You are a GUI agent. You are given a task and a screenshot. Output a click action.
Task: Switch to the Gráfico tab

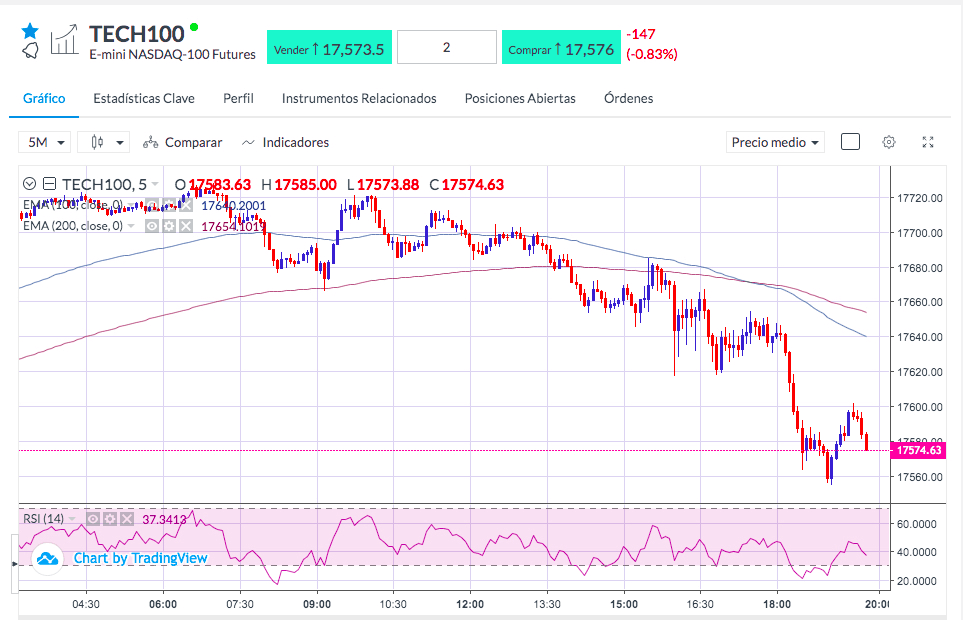44,98
